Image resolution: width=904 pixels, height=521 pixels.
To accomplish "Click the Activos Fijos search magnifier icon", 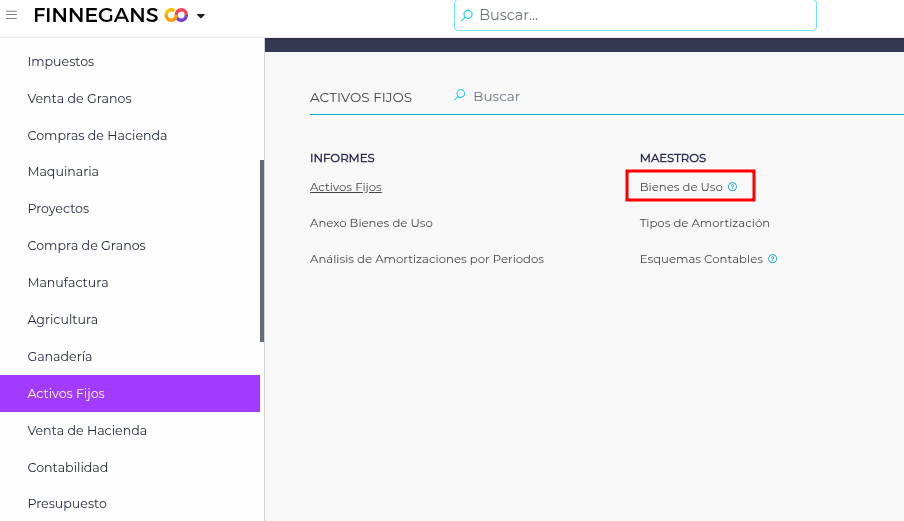I will [x=460, y=96].
